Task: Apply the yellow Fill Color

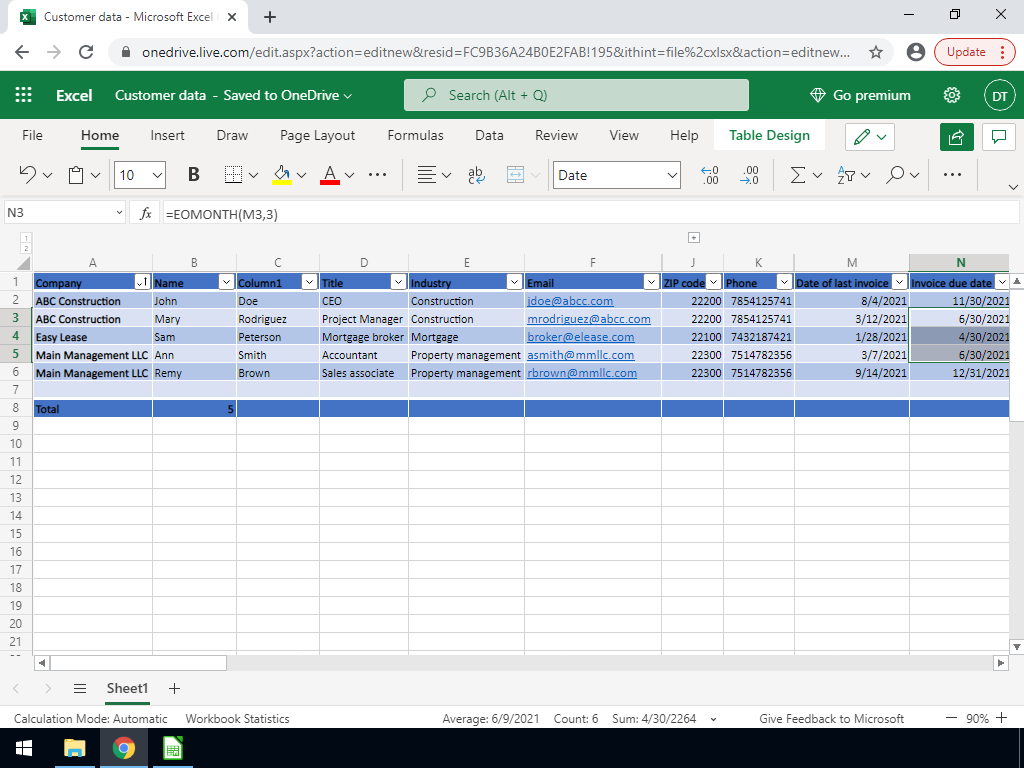Action: tap(282, 174)
